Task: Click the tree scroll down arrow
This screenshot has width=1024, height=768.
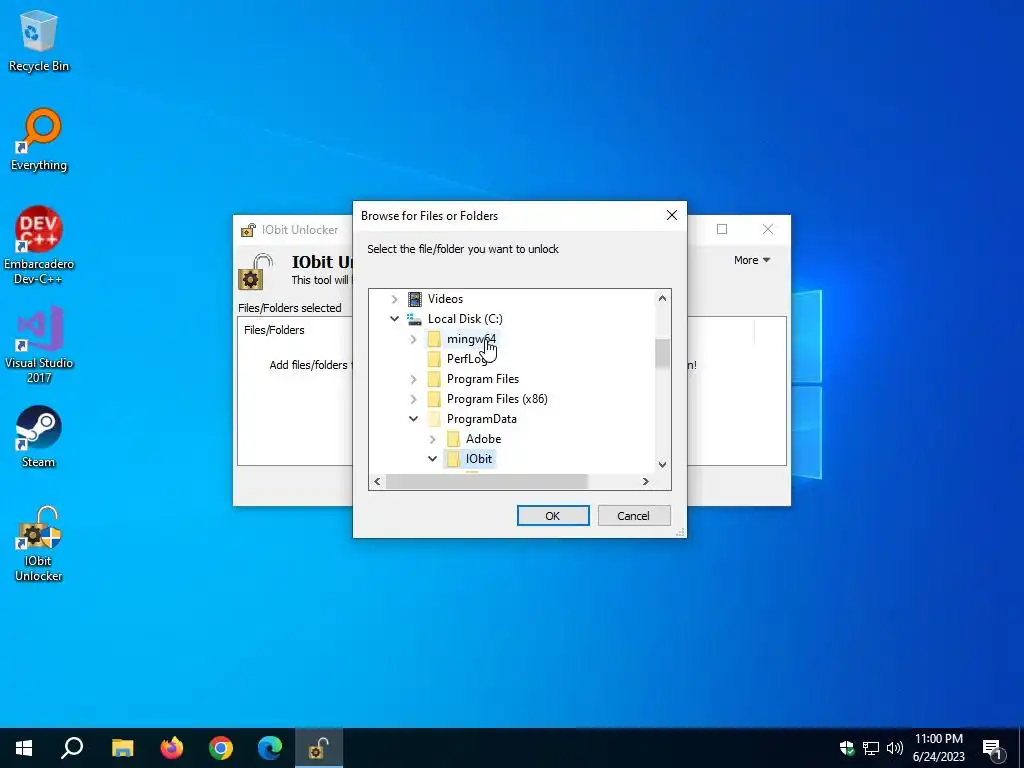Action: coord(662,464)
